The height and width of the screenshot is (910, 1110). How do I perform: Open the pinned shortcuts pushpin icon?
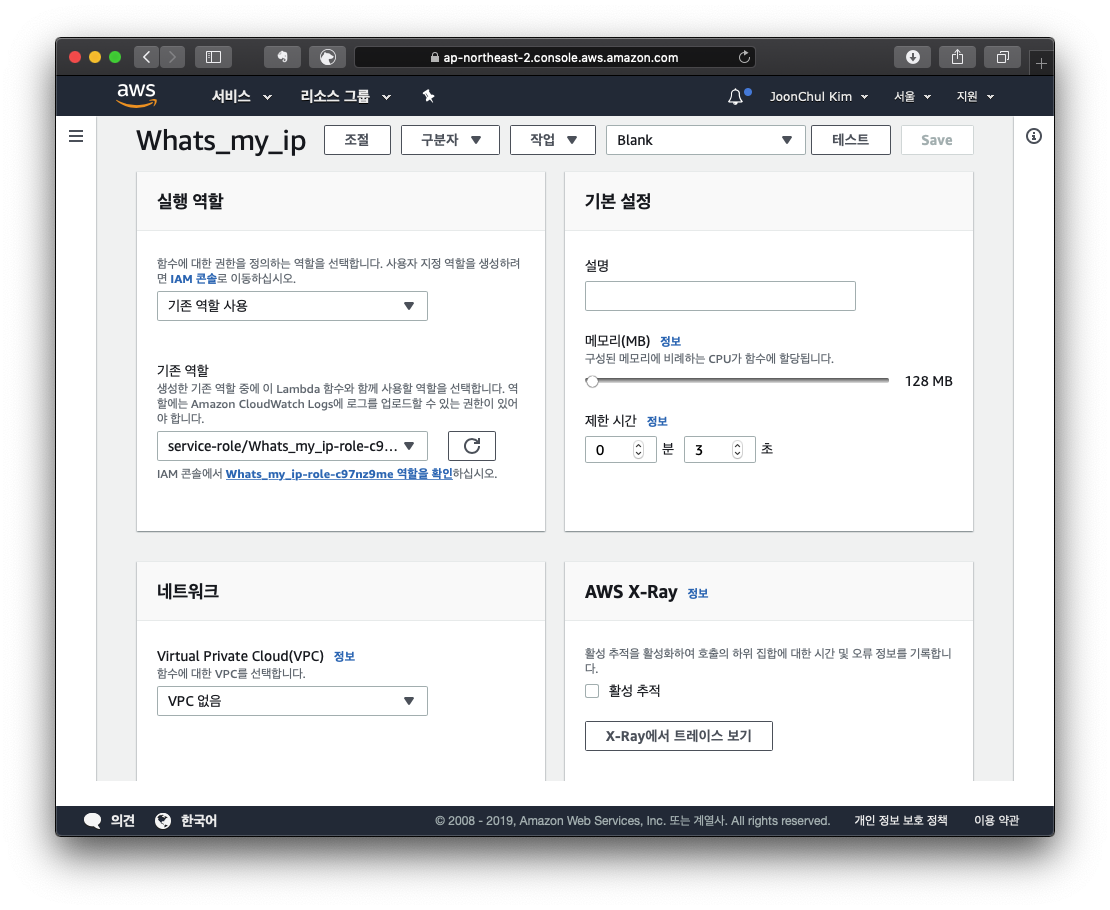(428, 96)
